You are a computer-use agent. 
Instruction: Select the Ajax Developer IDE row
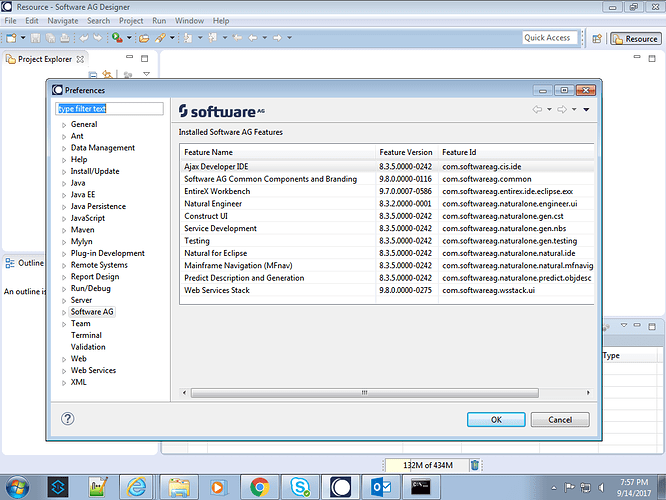[x=387, y=167]
